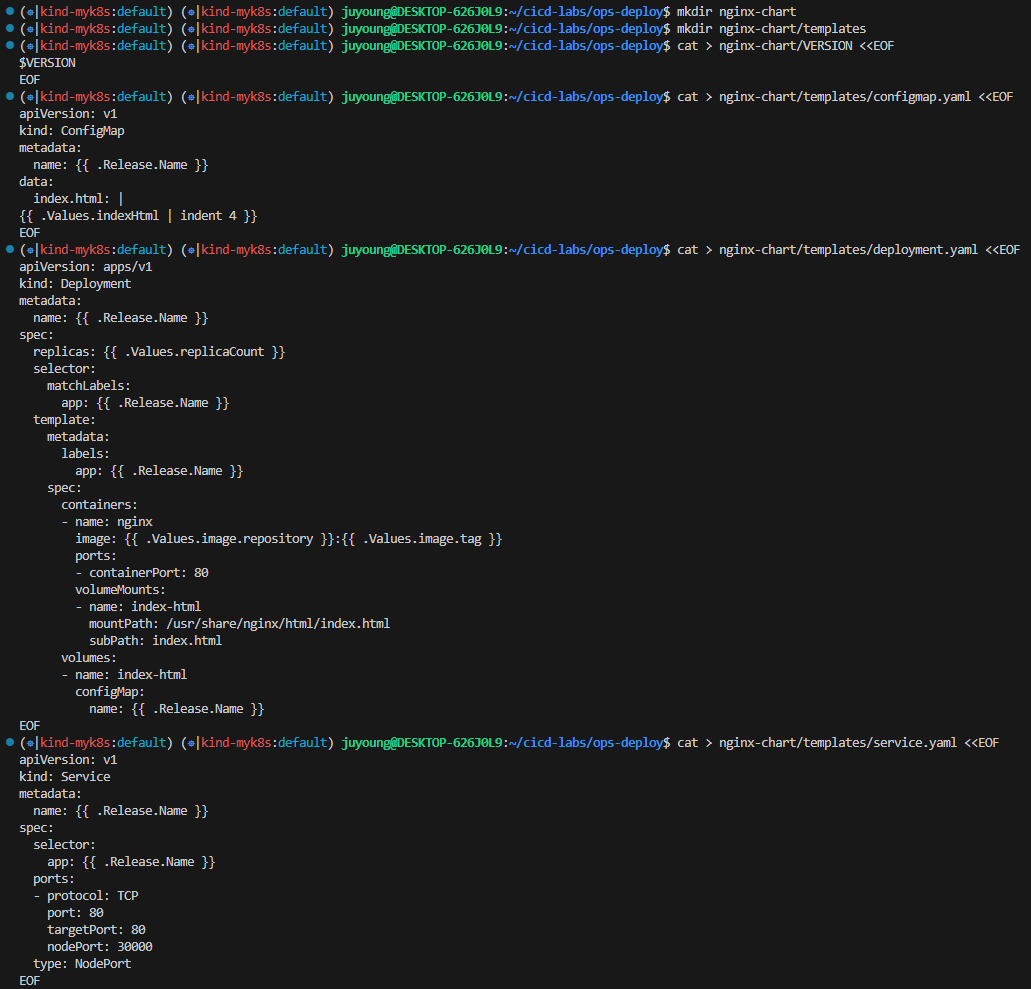This screenshot has width=1031, height=989.
Task: Click the 'volumeMounts:' line
Action: (x=120, y=590)
